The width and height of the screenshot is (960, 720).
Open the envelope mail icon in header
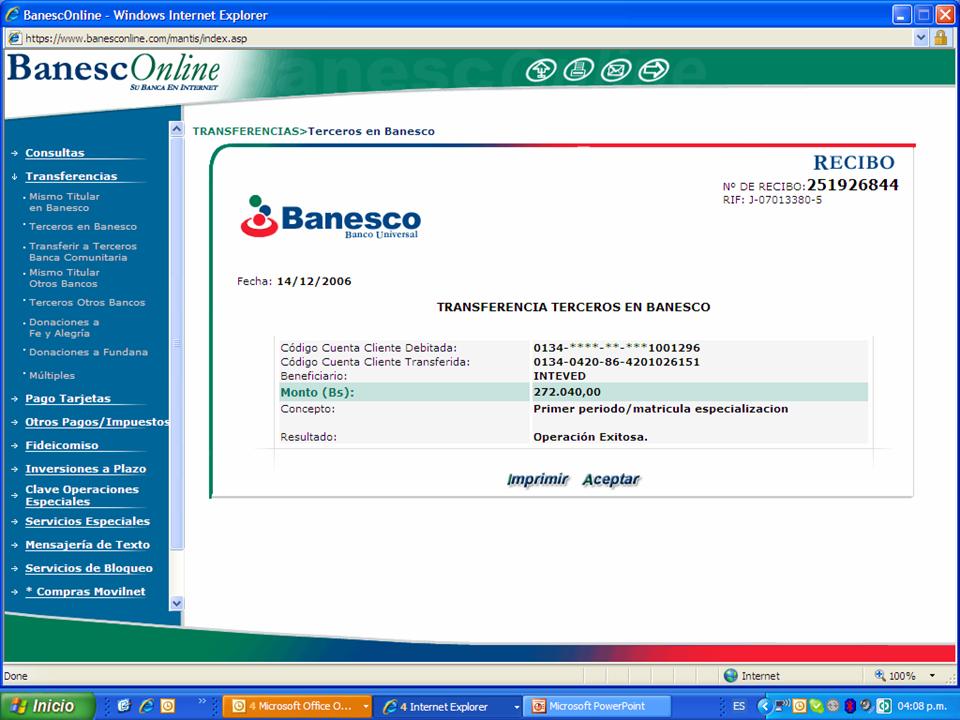pos(616,70)
